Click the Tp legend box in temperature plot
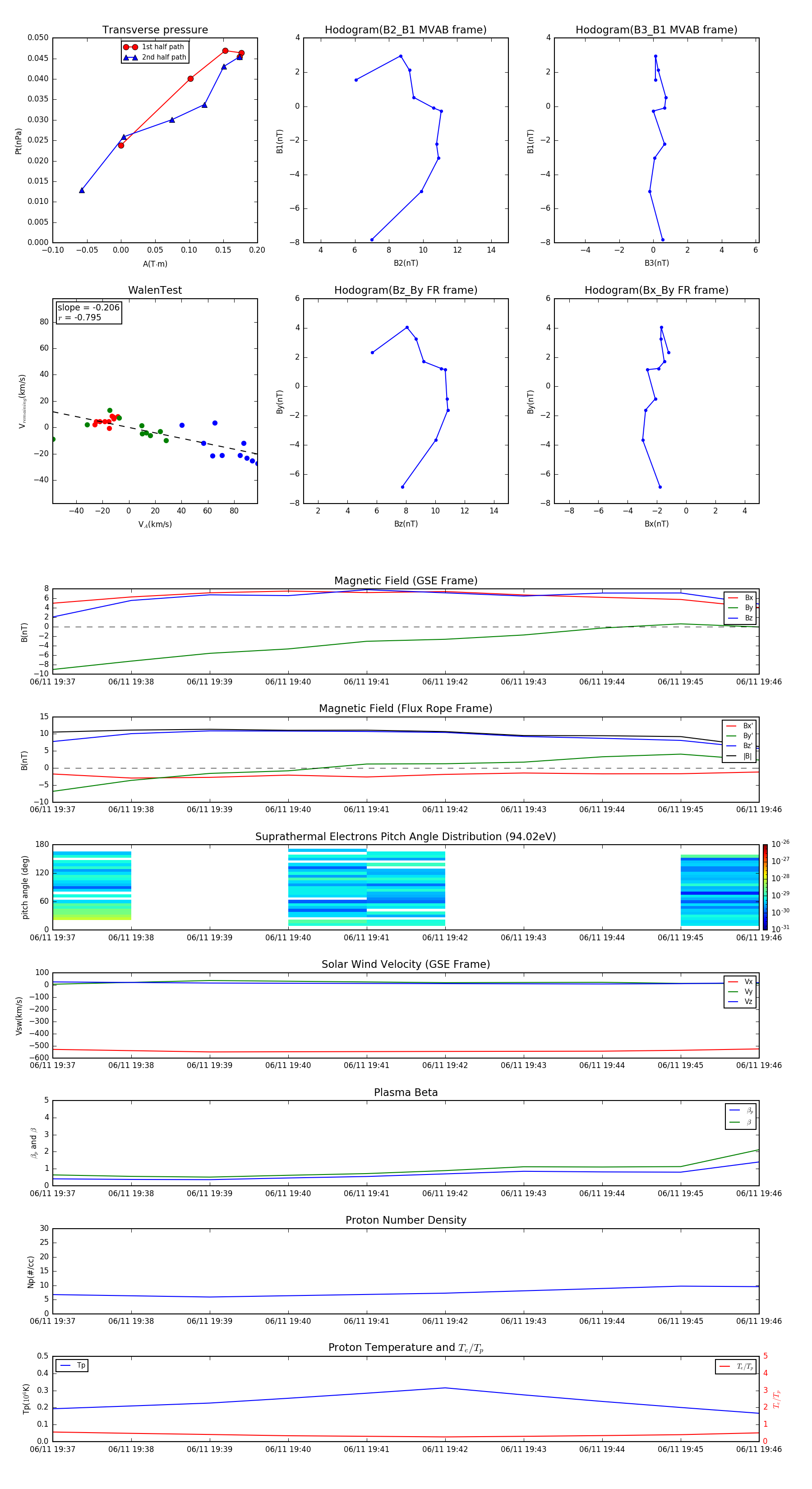 [x=72, y=1366]
